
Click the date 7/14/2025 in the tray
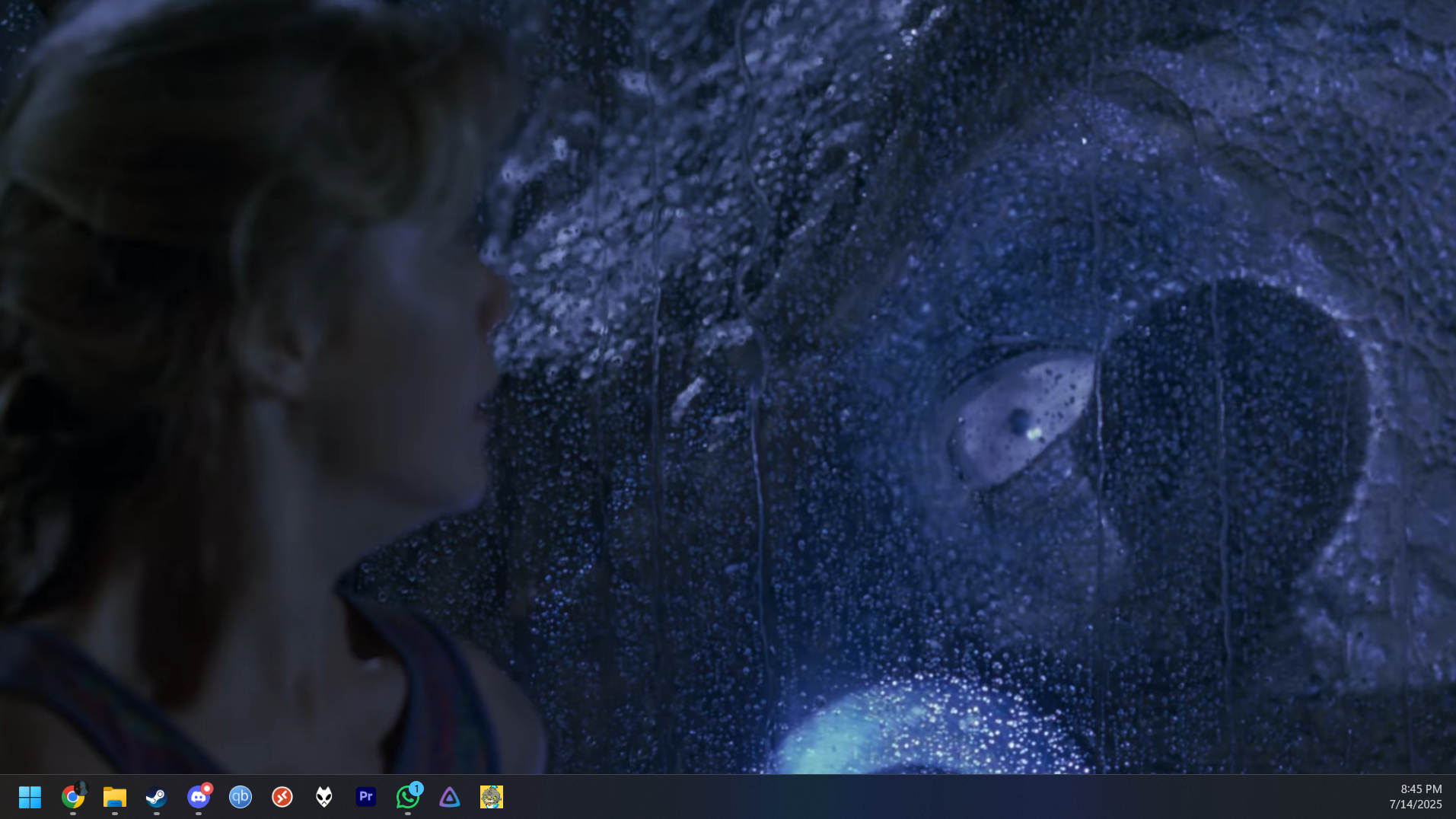pyautogui.click(x=1416, y=805)
